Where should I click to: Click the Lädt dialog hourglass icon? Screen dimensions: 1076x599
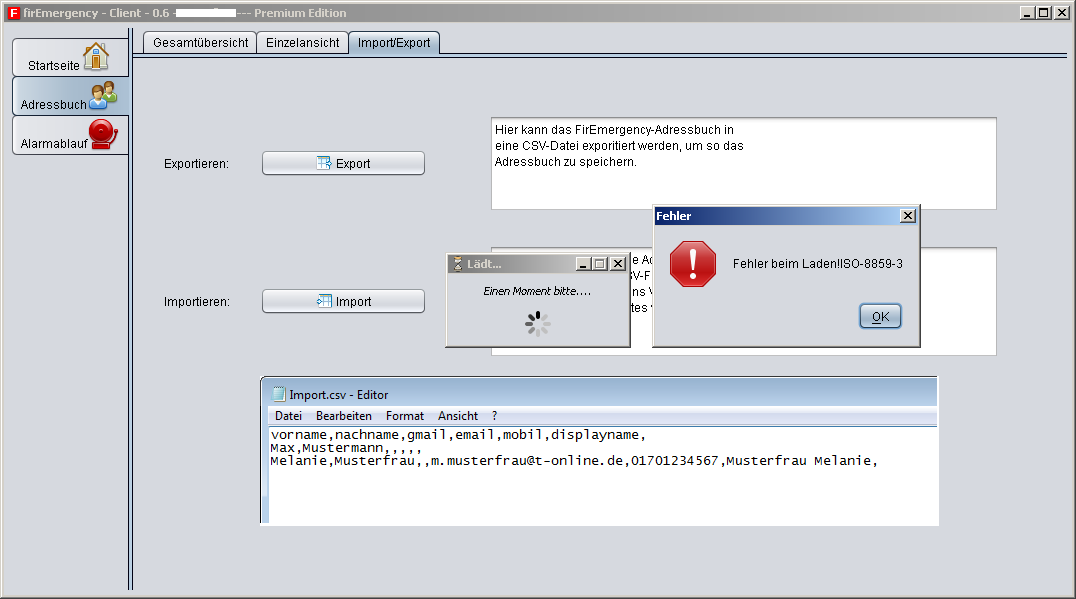458,264
